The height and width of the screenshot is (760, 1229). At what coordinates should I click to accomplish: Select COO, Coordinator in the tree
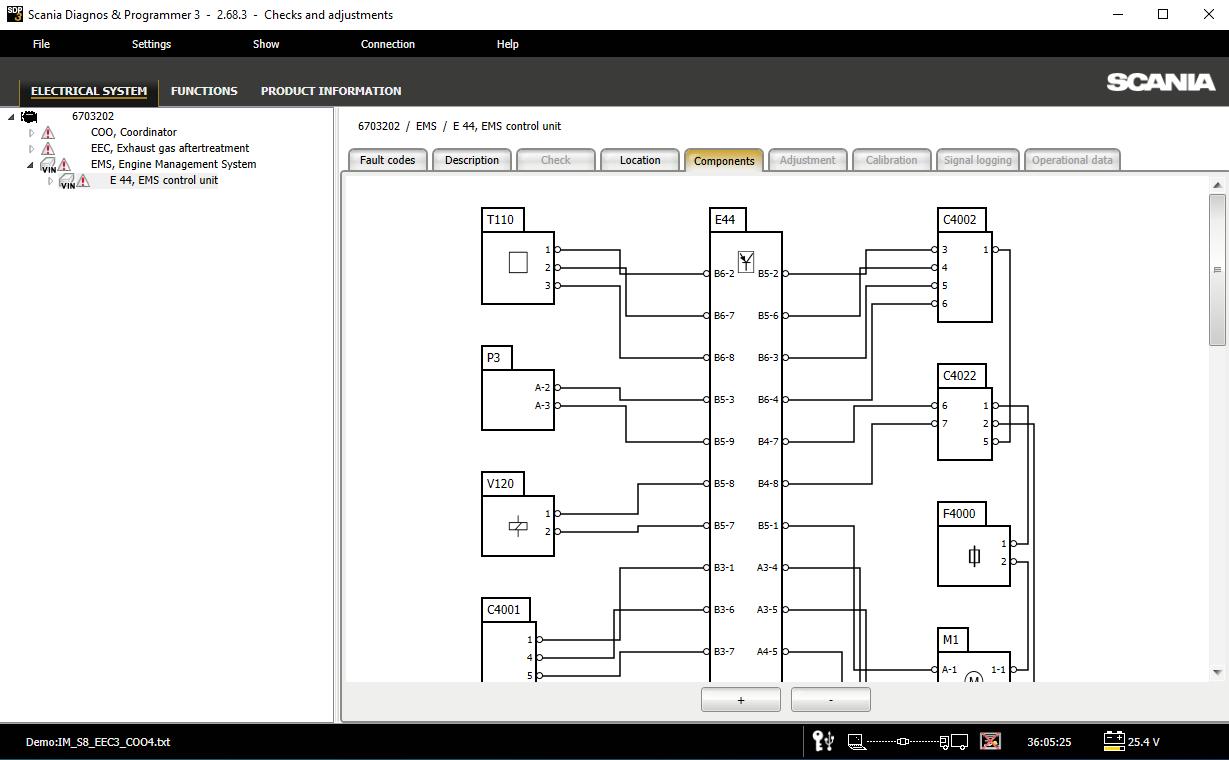point(134,132)
